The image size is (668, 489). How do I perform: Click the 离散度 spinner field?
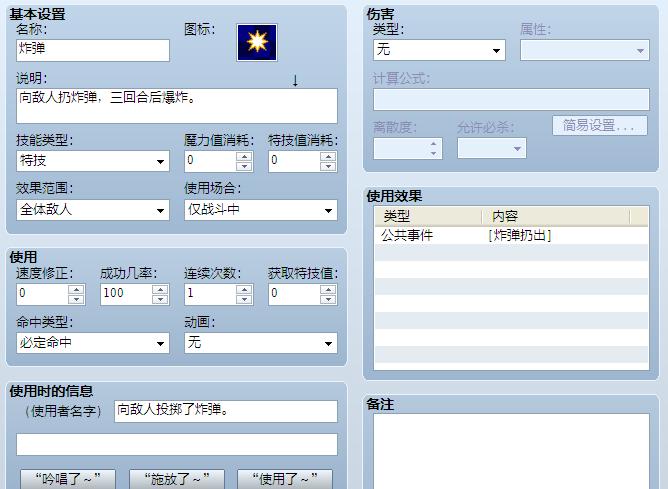coord(408,148)
